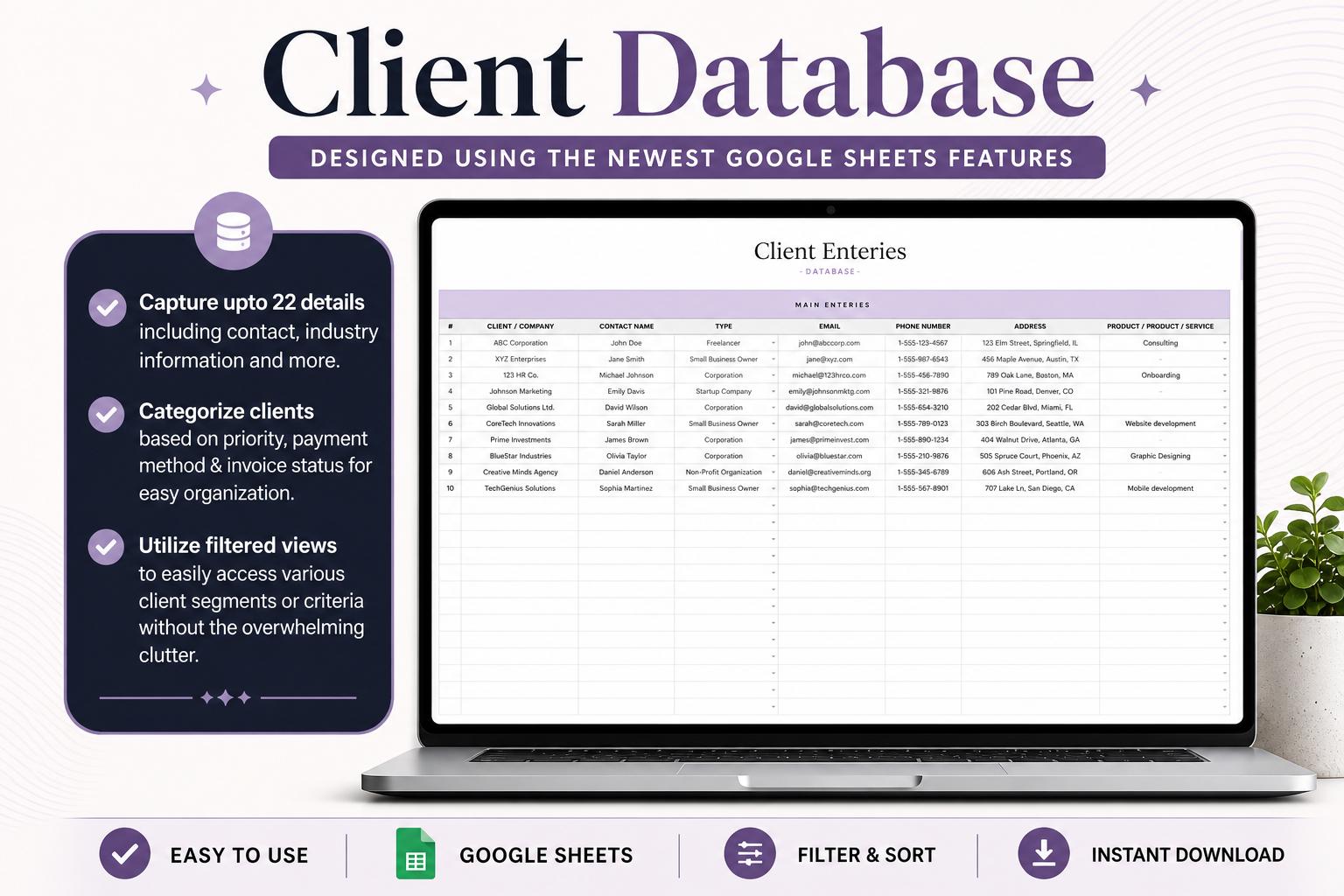
Task: Open Type dropdown for XYZ Enterprises row
Action: [773, 360]
